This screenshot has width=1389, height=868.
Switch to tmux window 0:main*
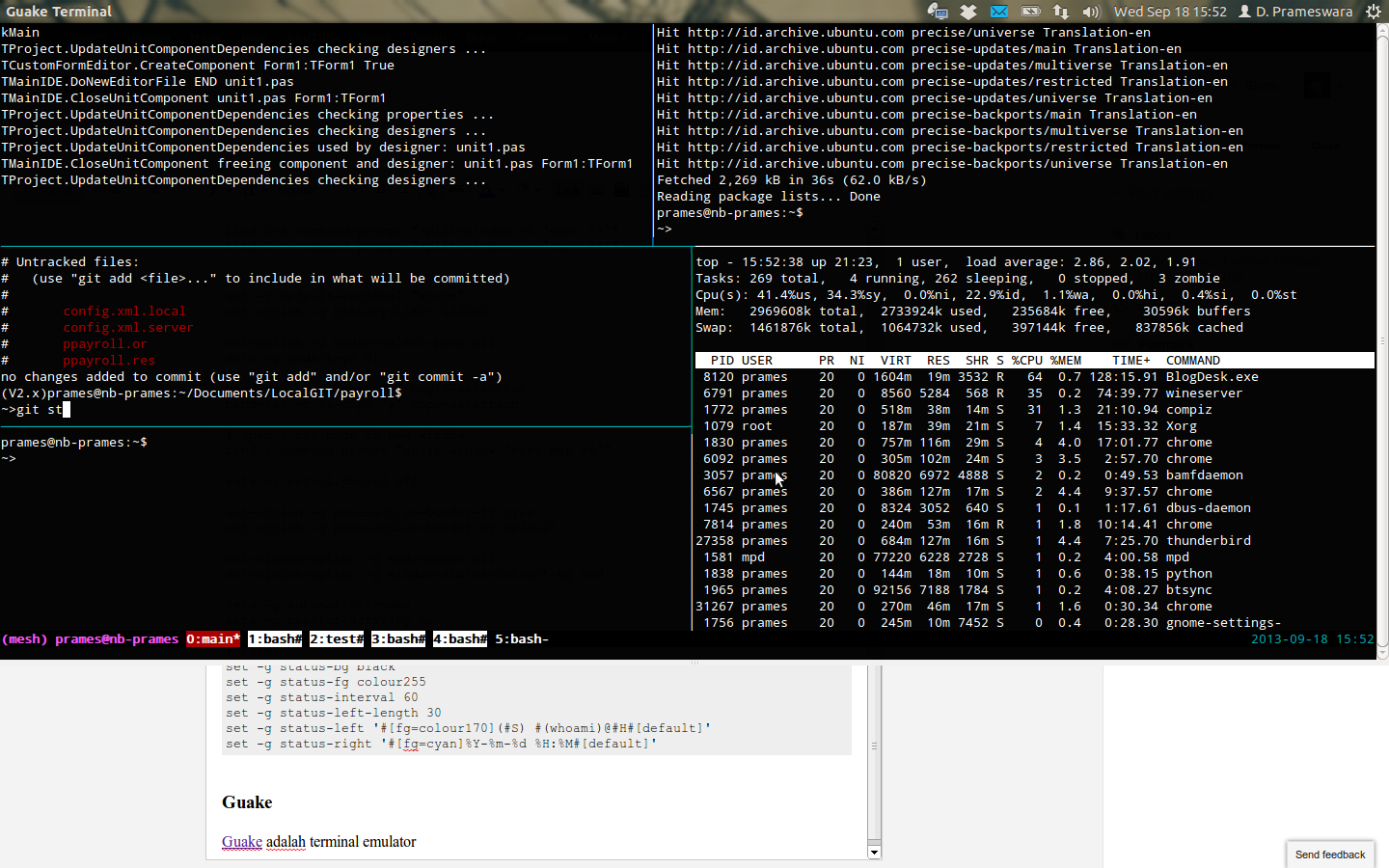click(213, 639)
